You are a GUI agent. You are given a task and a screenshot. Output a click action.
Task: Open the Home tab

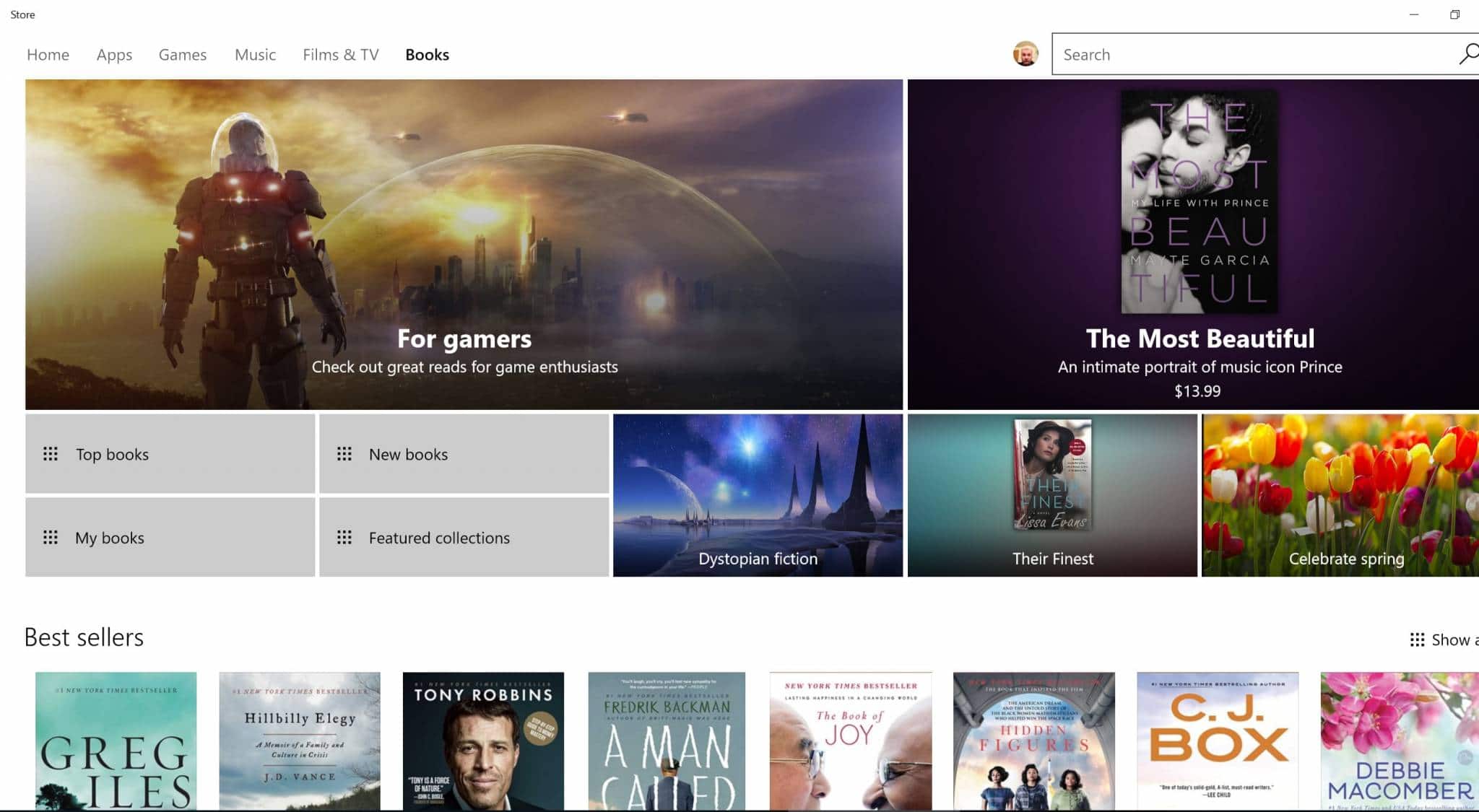(48, 55)
